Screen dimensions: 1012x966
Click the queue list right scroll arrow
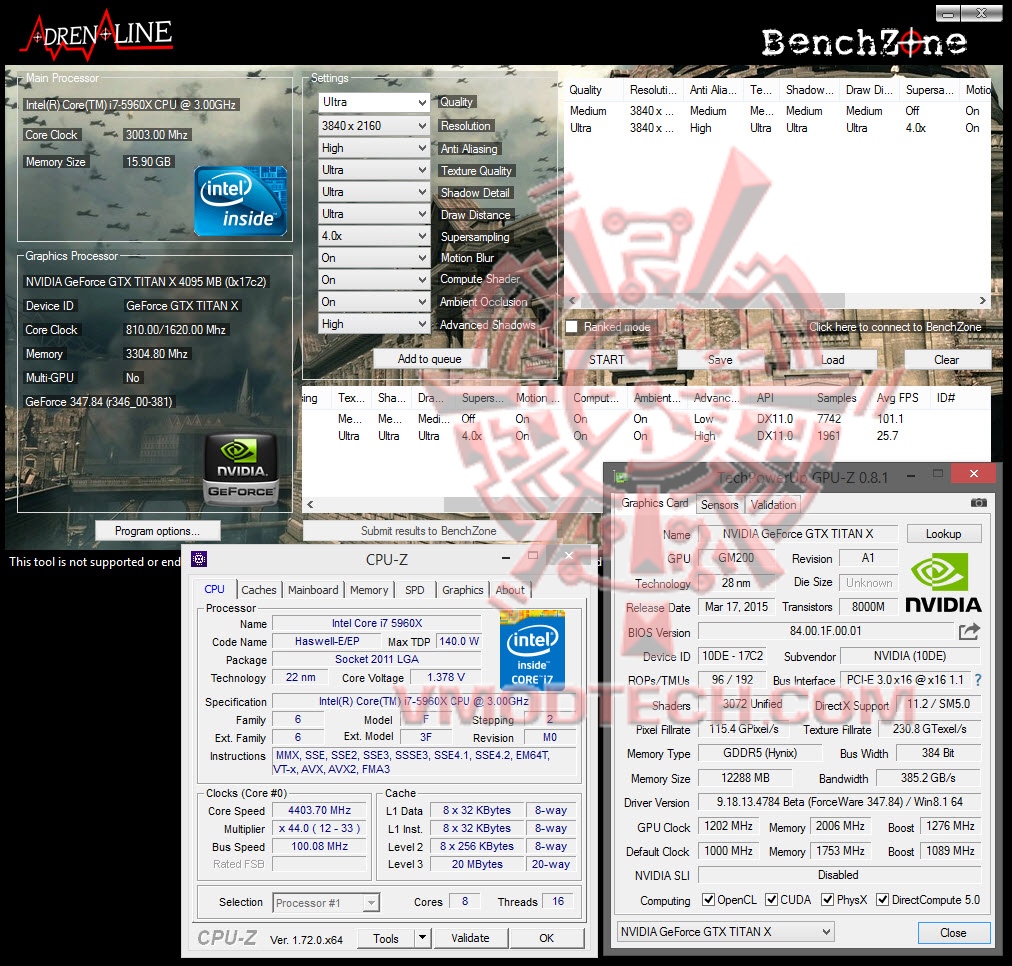[982, 300]
